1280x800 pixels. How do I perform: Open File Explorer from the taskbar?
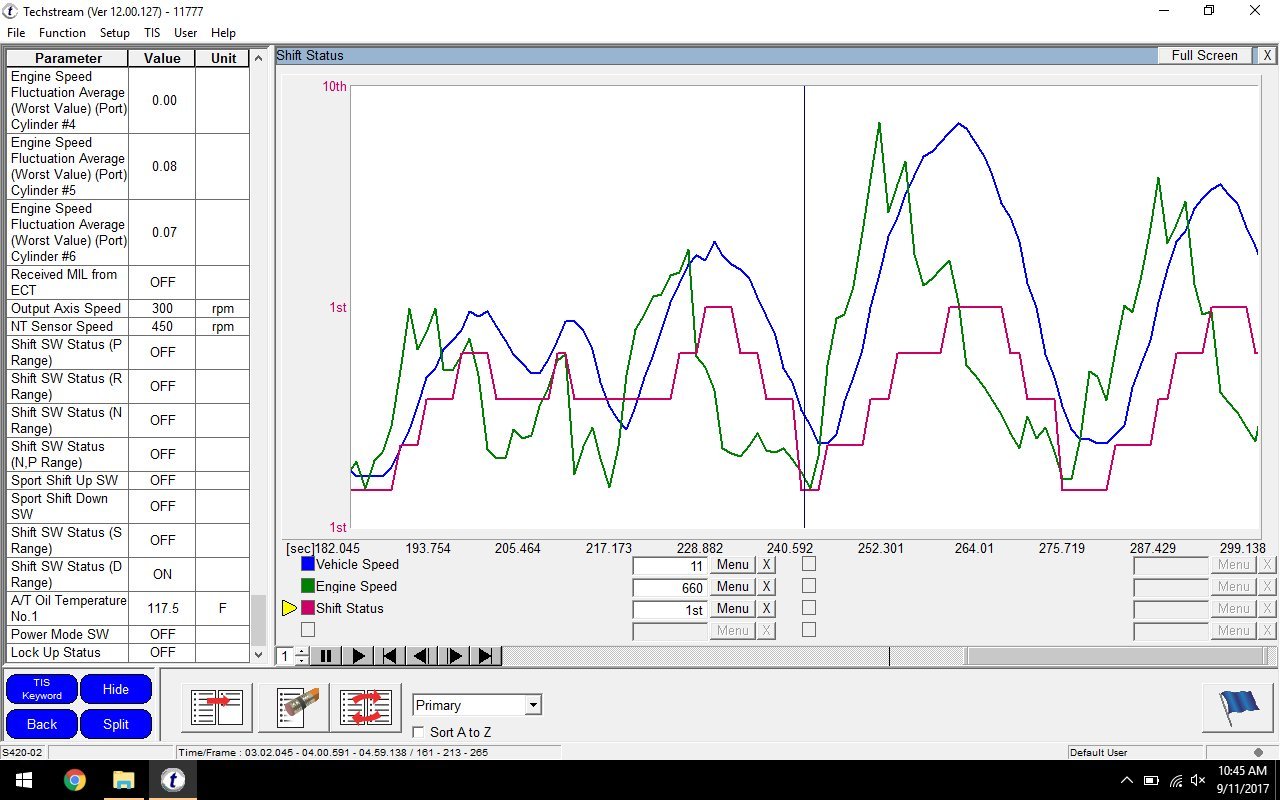[x=123, y=780]
